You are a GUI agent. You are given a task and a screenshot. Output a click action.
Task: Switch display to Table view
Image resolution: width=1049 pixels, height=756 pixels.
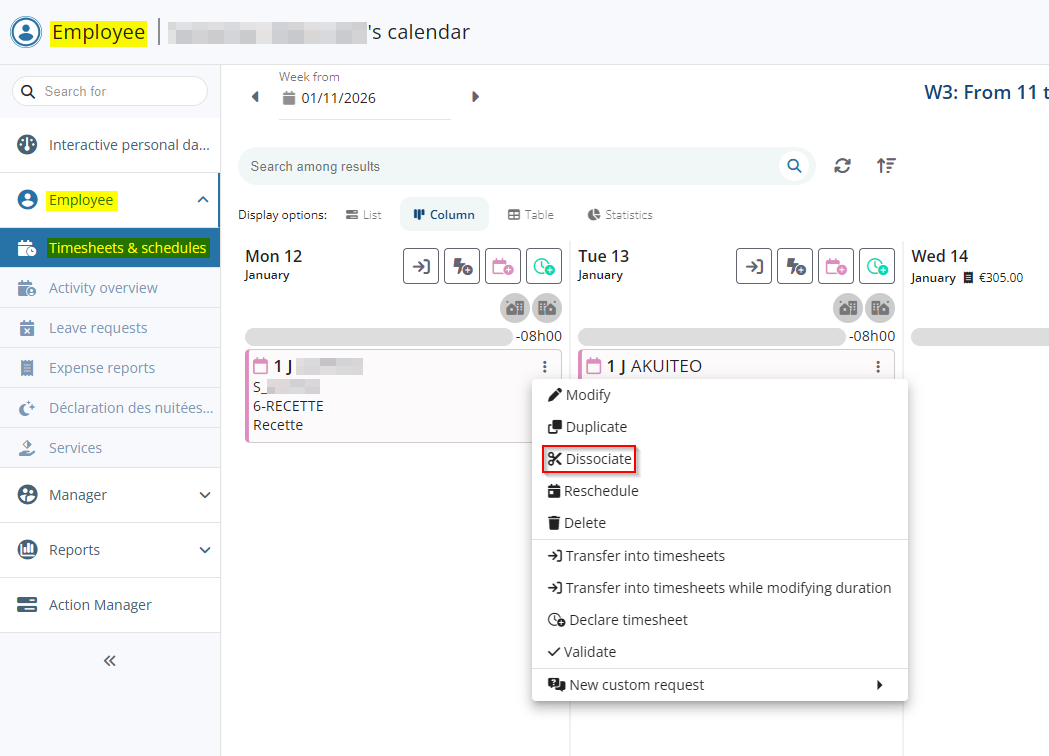(x=531, y=215)
